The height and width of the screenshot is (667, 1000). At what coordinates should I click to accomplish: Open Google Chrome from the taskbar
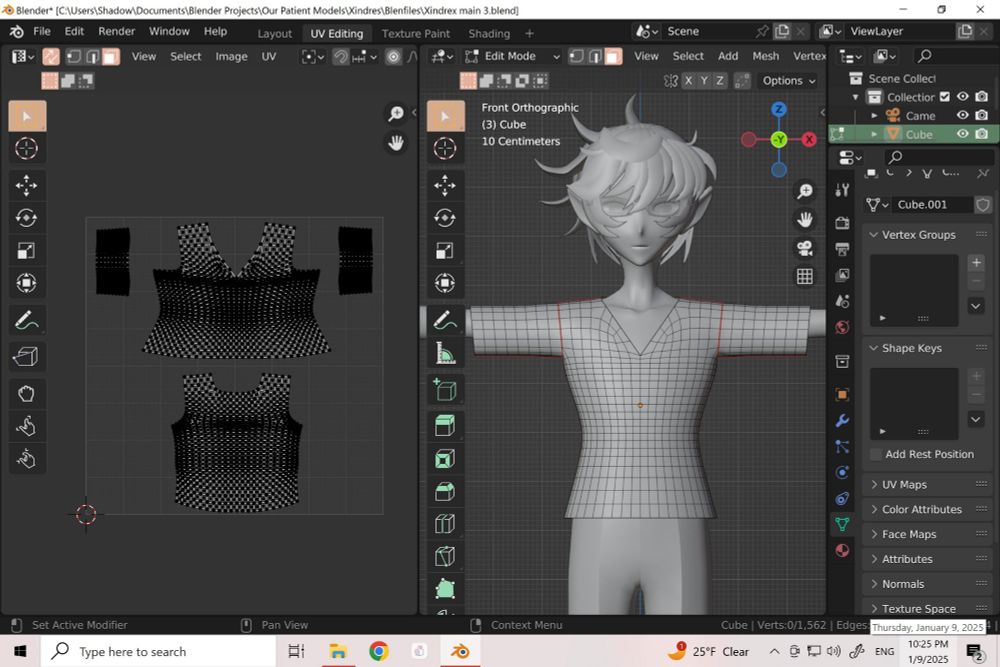[379, 651]
